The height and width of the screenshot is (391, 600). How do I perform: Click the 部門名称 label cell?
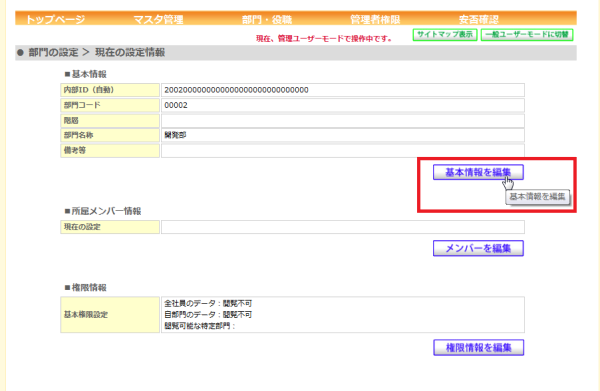[x=110, y=135]
